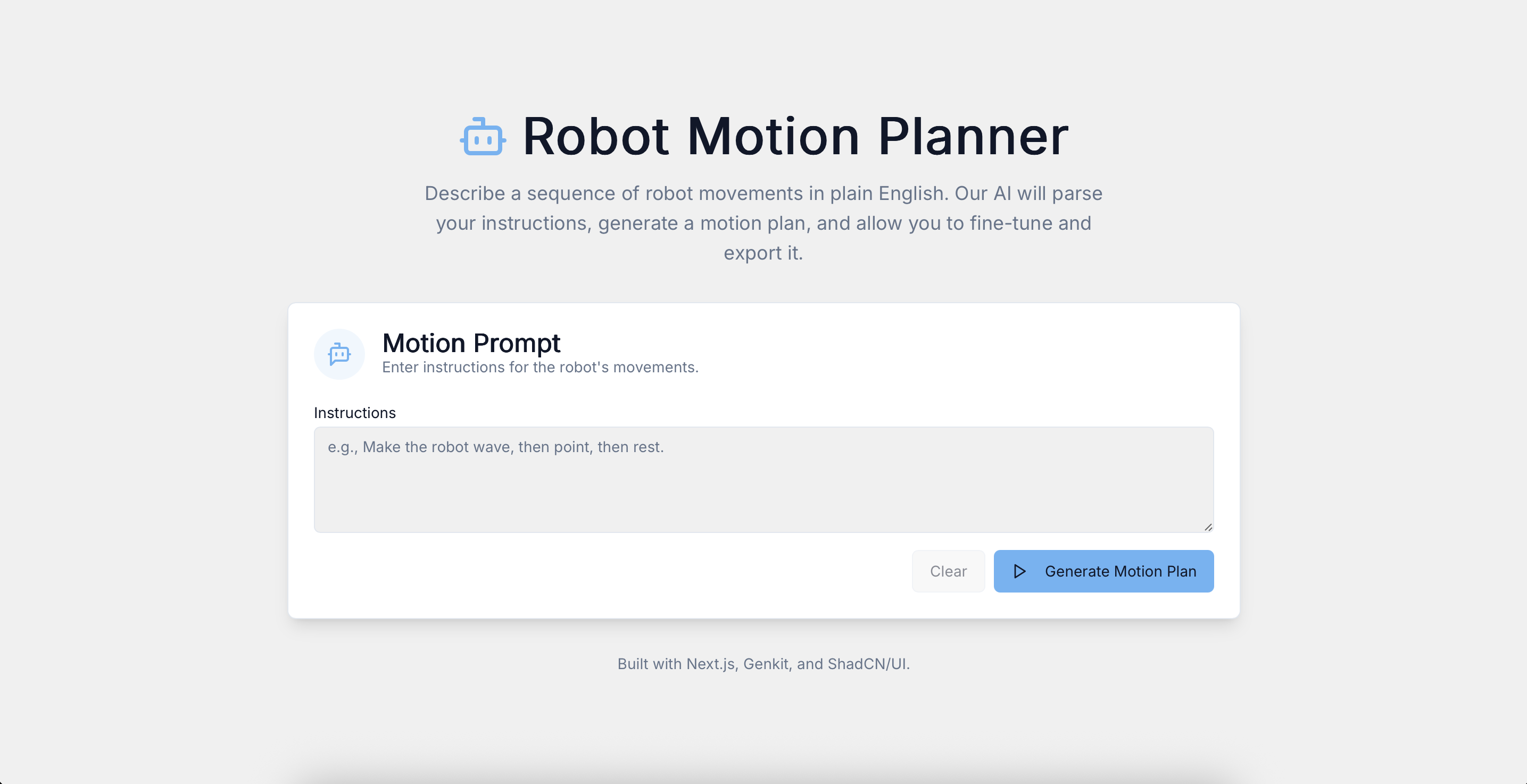
Task: Click the robot avatar next to Motion Prompt heading
Action: click(339, 354)
